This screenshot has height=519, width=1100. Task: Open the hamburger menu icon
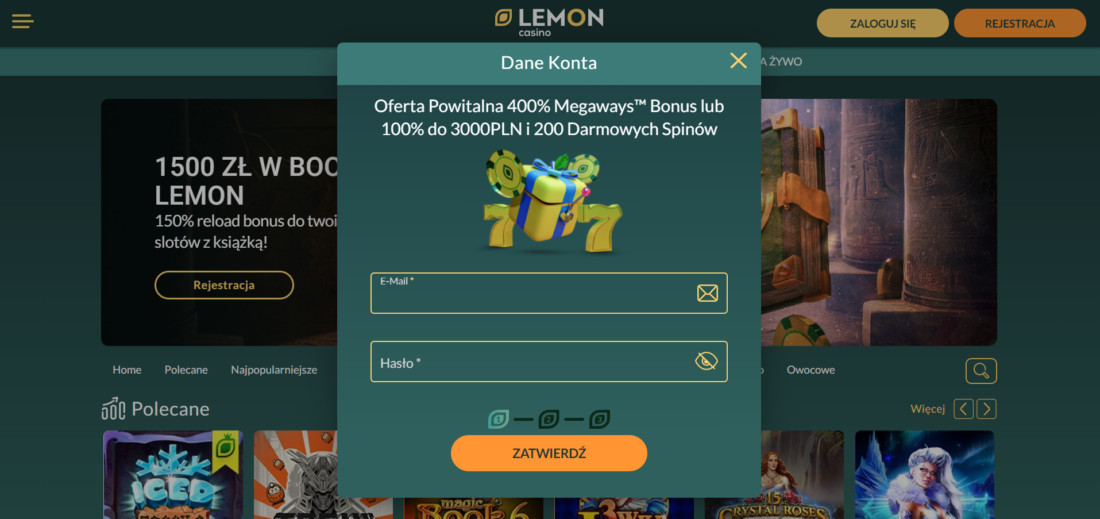(x=22, y=22)
